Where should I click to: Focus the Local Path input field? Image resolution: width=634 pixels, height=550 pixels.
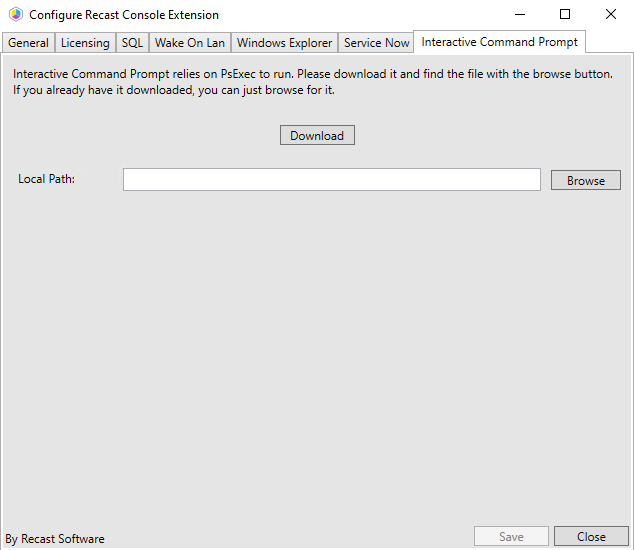click(x=332, y=180)
